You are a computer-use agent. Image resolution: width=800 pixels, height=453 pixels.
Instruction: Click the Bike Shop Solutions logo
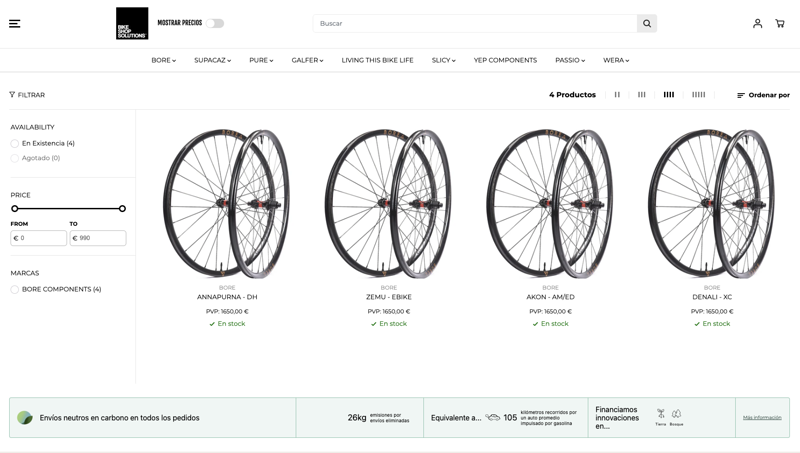(132, 23)
